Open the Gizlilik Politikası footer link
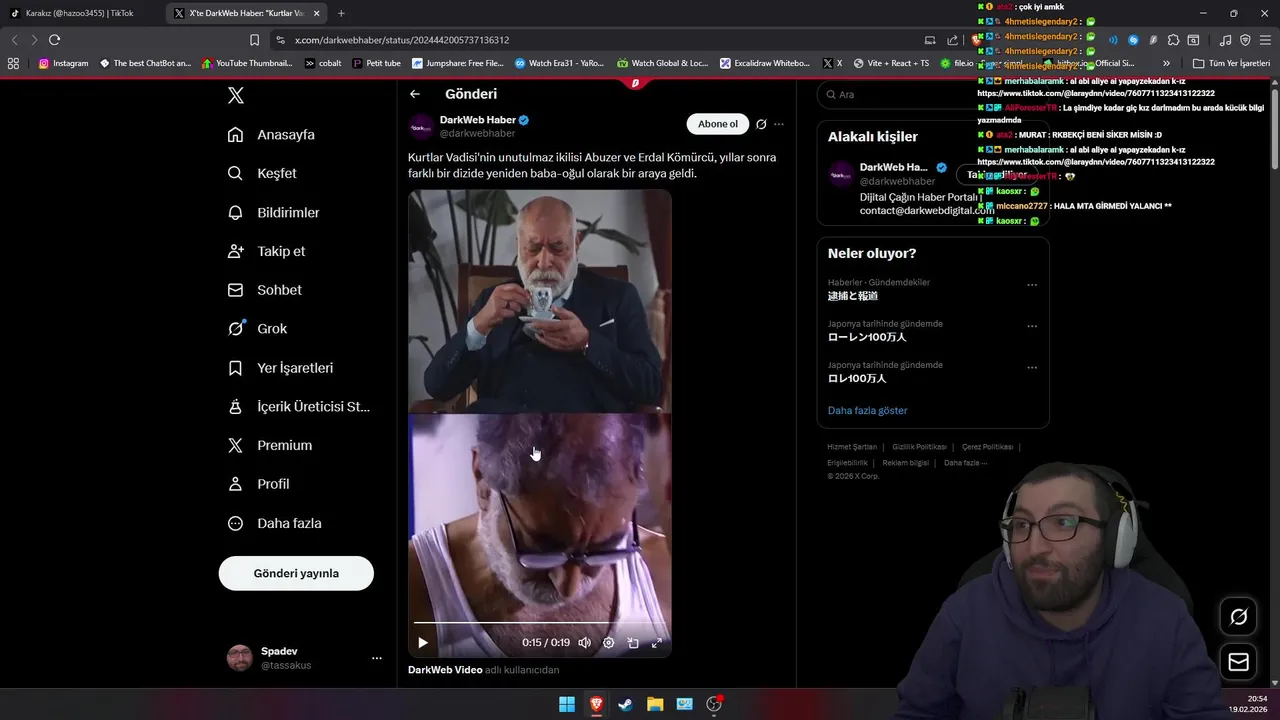The height and width of the screenshot is (720, 1280). pyautogui.click(x=919, y=447)
